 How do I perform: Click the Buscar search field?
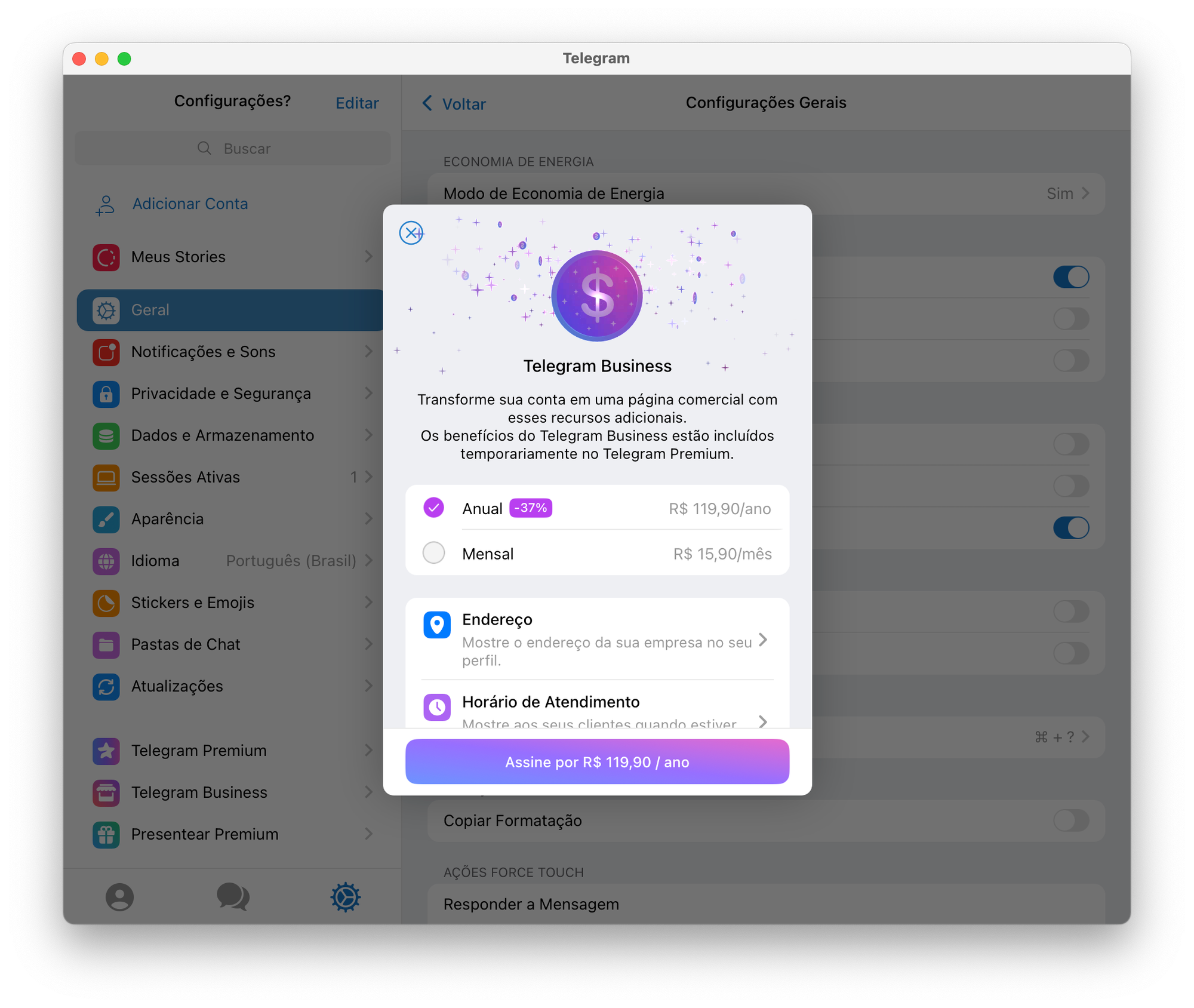233,148
